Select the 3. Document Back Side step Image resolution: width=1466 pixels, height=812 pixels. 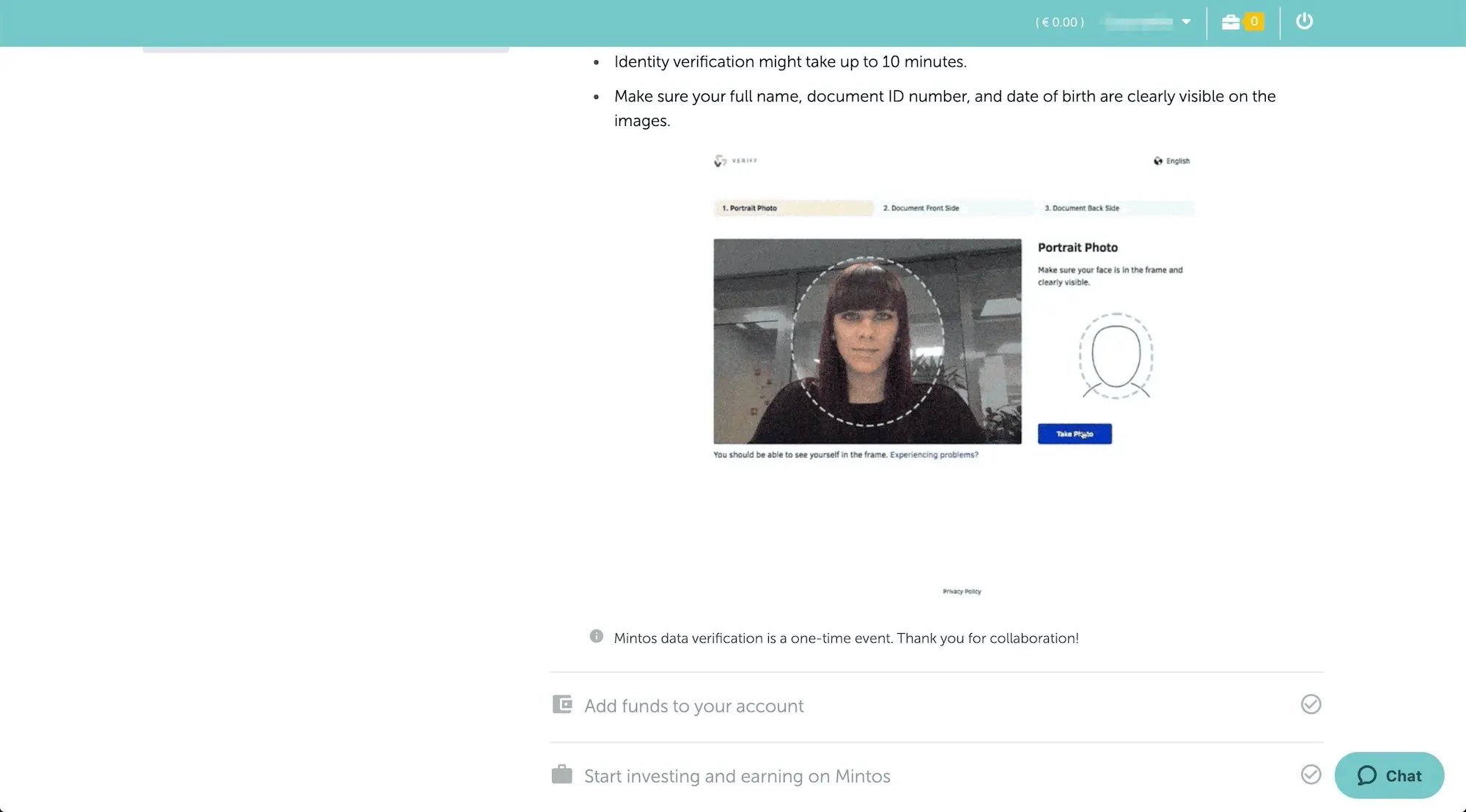(x=1115, y=208)
